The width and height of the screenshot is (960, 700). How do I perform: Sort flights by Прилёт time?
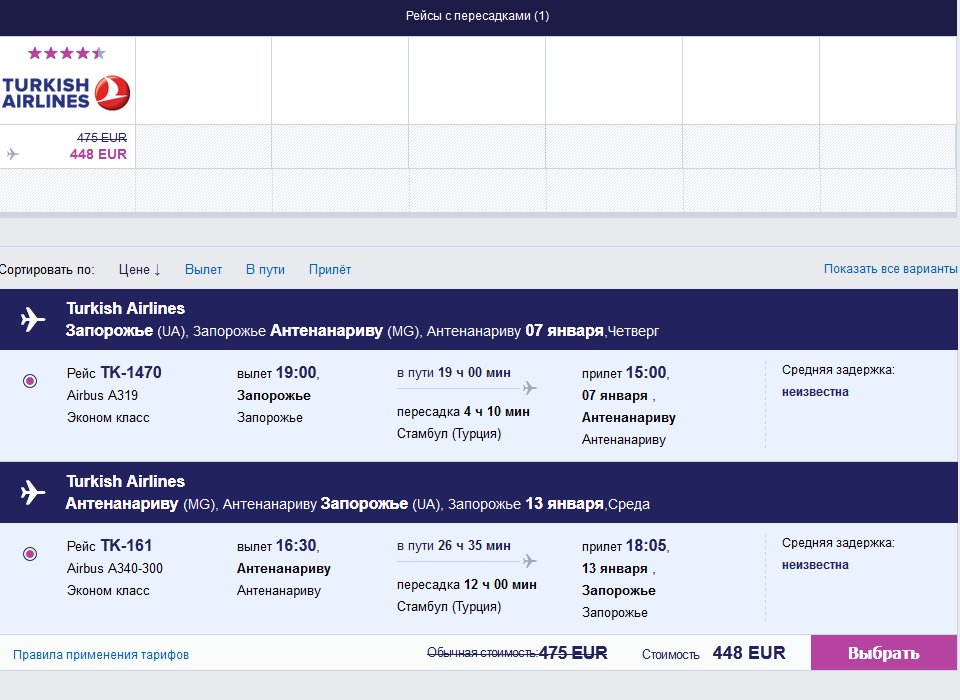(329, 270)
